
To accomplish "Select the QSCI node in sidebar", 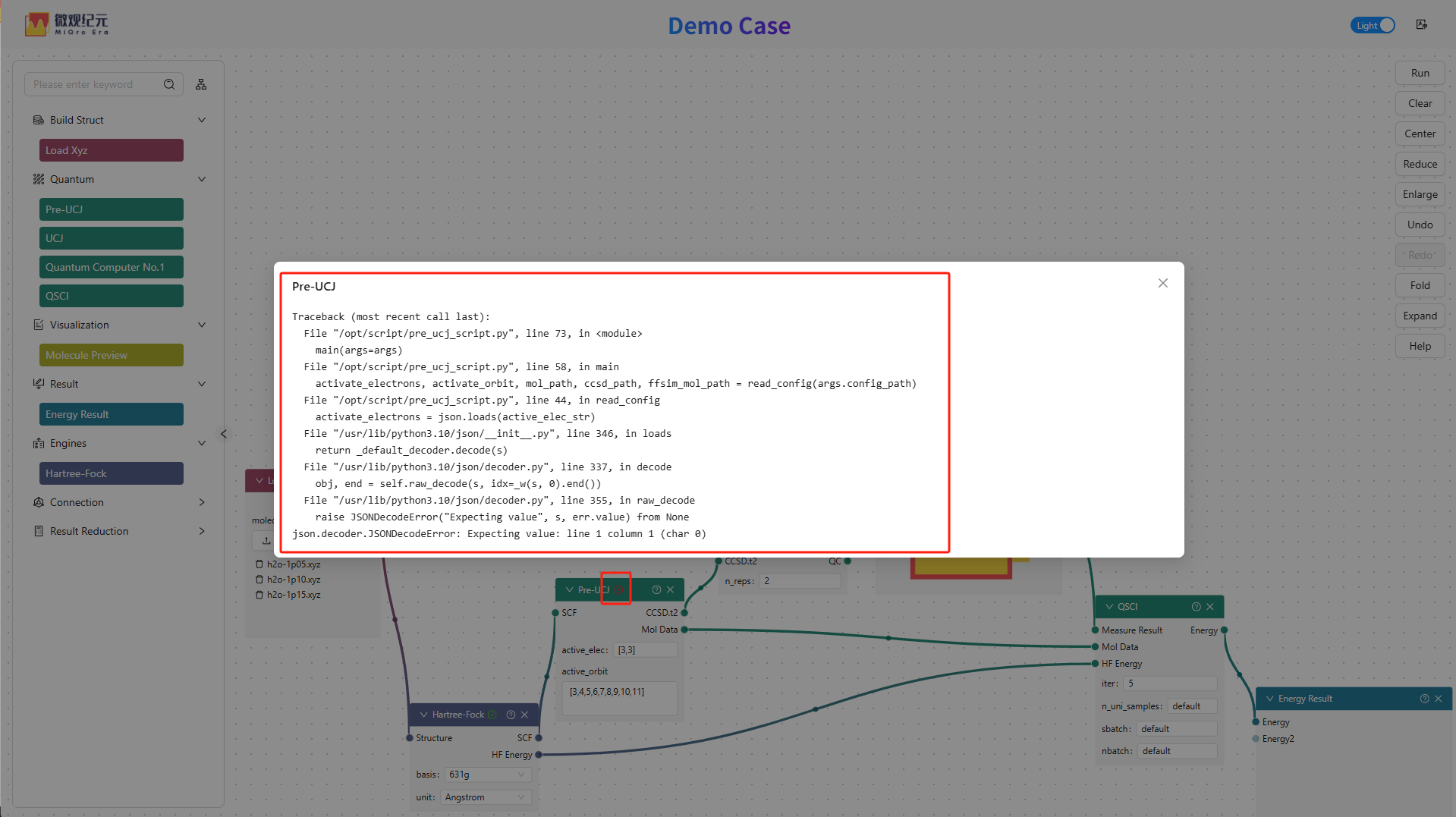I will point(112,296).
